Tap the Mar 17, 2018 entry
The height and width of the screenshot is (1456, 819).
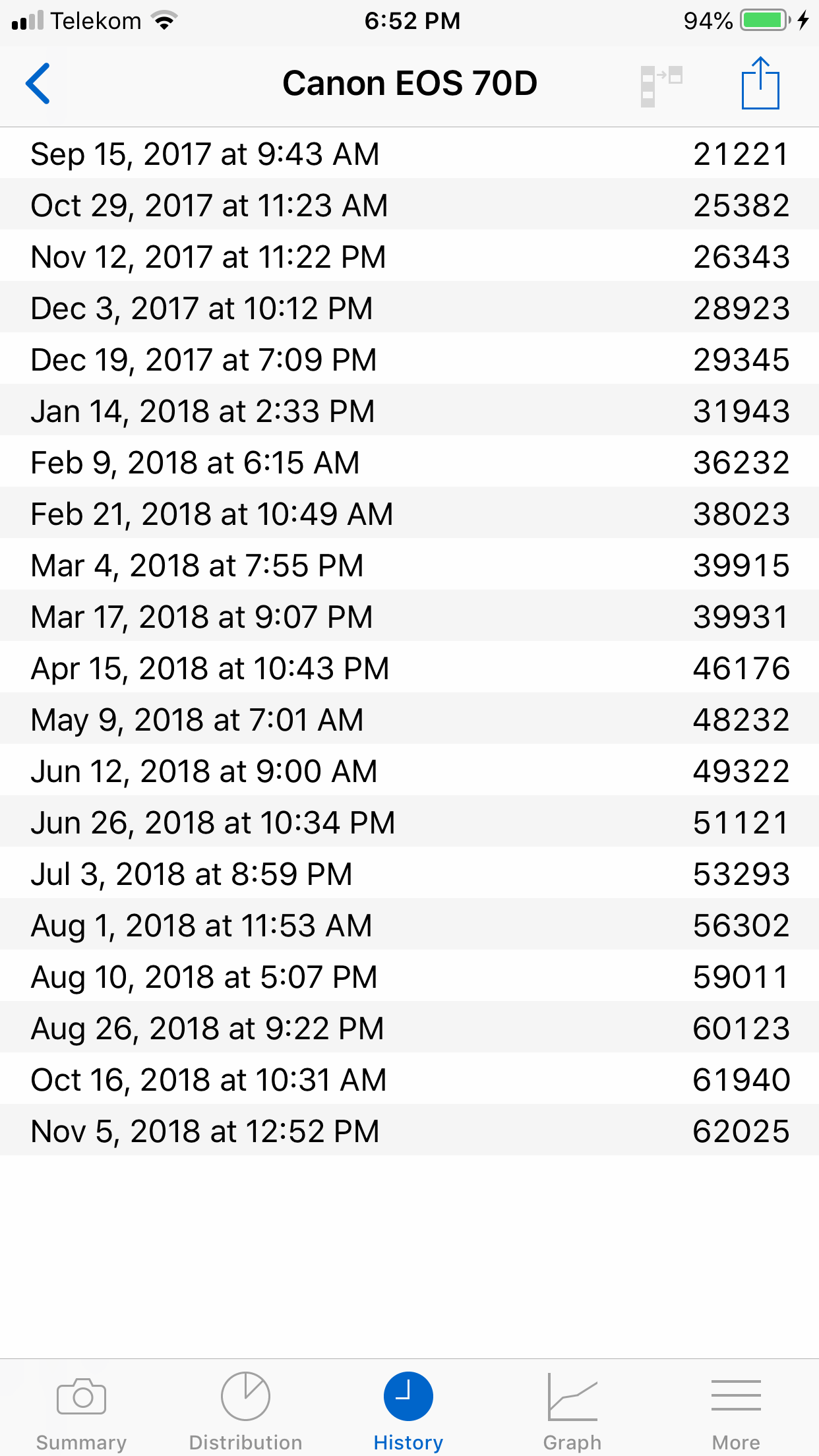[409, 617]
